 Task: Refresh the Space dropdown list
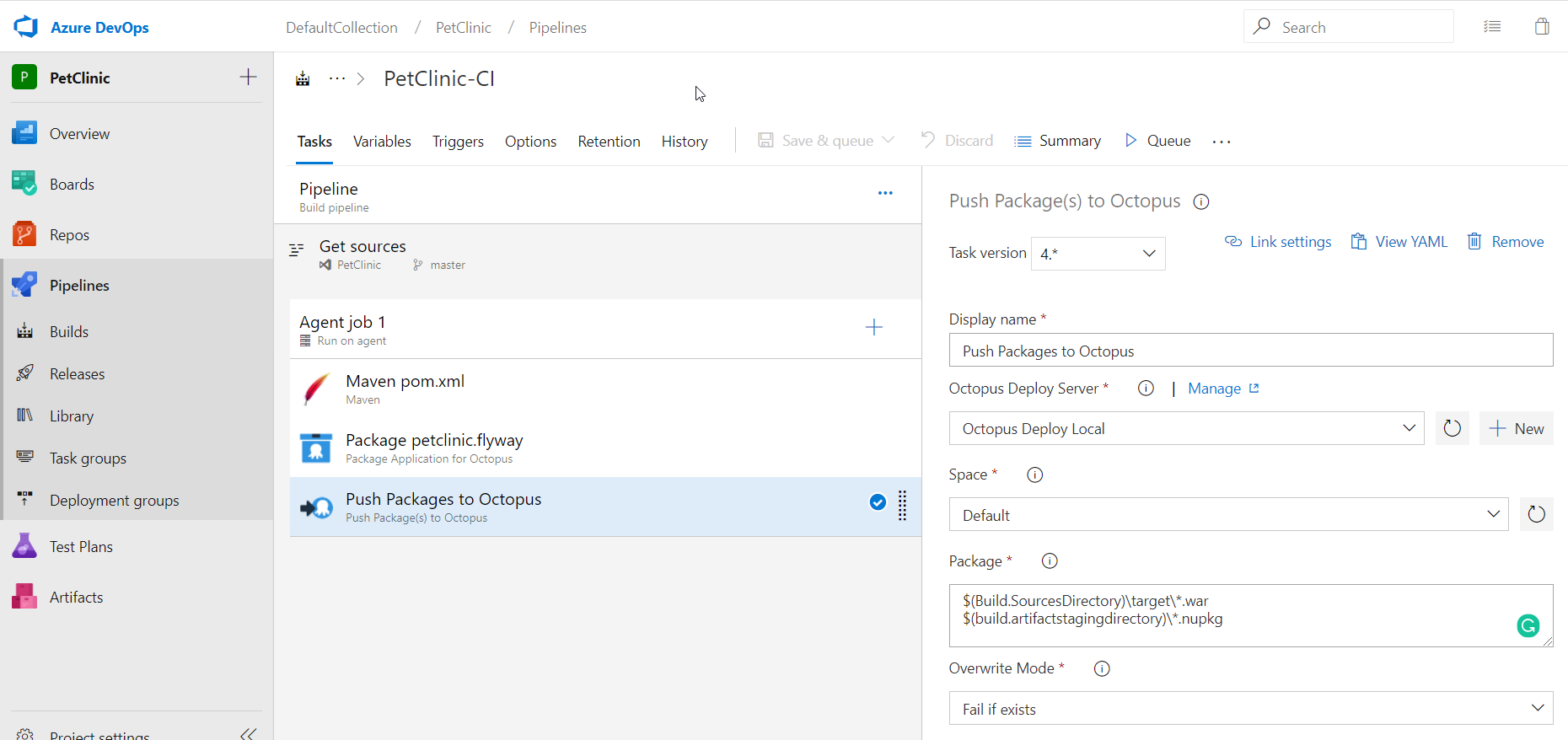(x=1536, y=514)
